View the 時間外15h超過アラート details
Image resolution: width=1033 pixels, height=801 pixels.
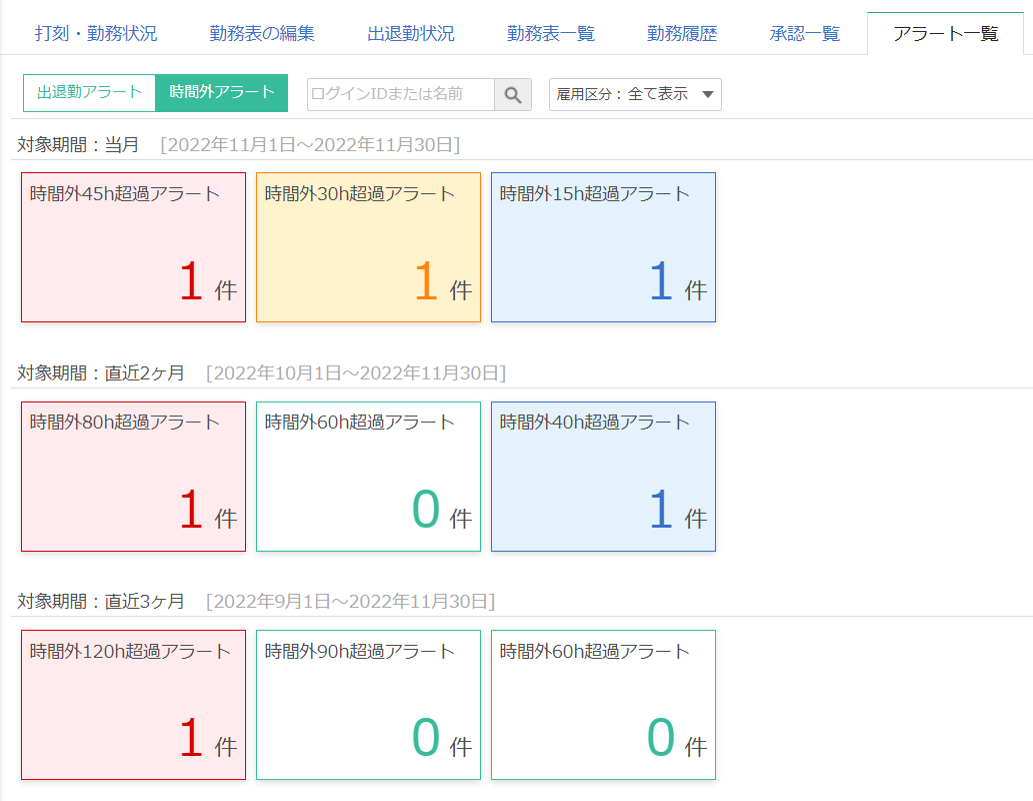[x=602, y=246]
